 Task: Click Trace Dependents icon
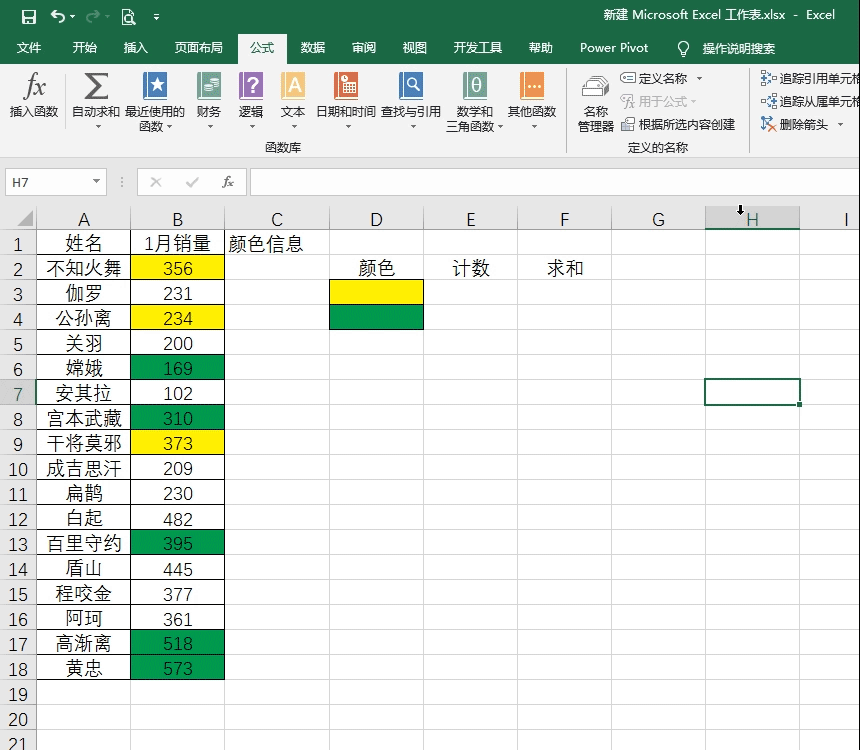tap(768, 101)
